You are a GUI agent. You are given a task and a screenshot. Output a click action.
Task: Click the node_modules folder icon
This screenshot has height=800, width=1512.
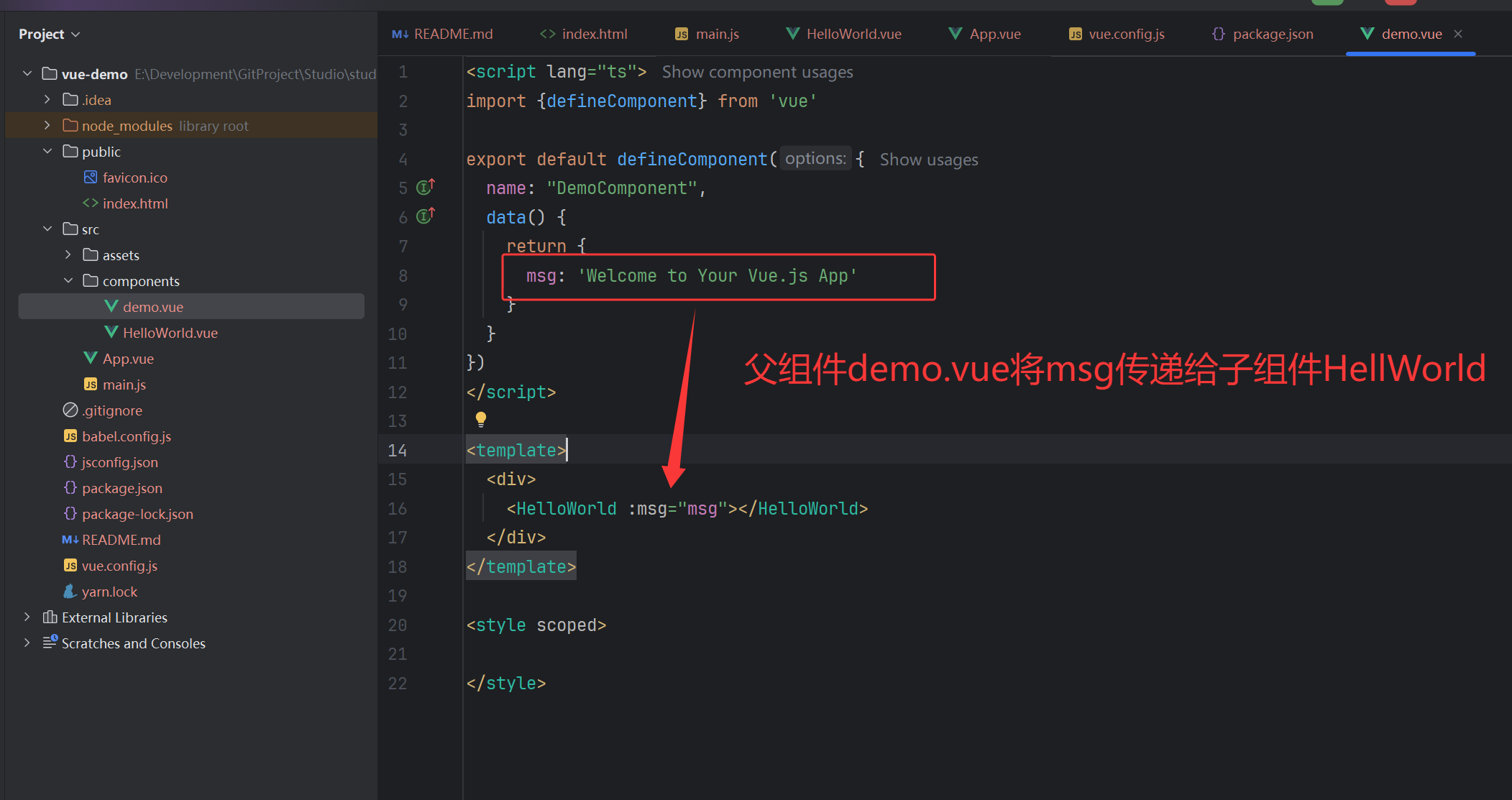[70, 125]
